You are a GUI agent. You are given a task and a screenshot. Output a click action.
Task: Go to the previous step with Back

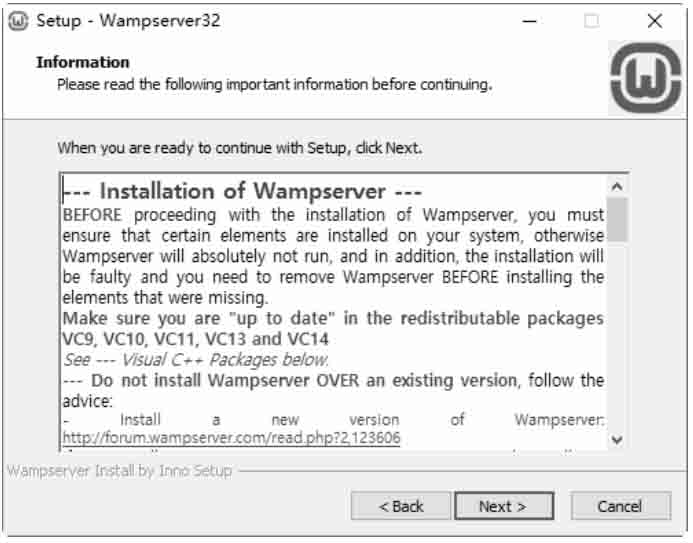[401, 506]
